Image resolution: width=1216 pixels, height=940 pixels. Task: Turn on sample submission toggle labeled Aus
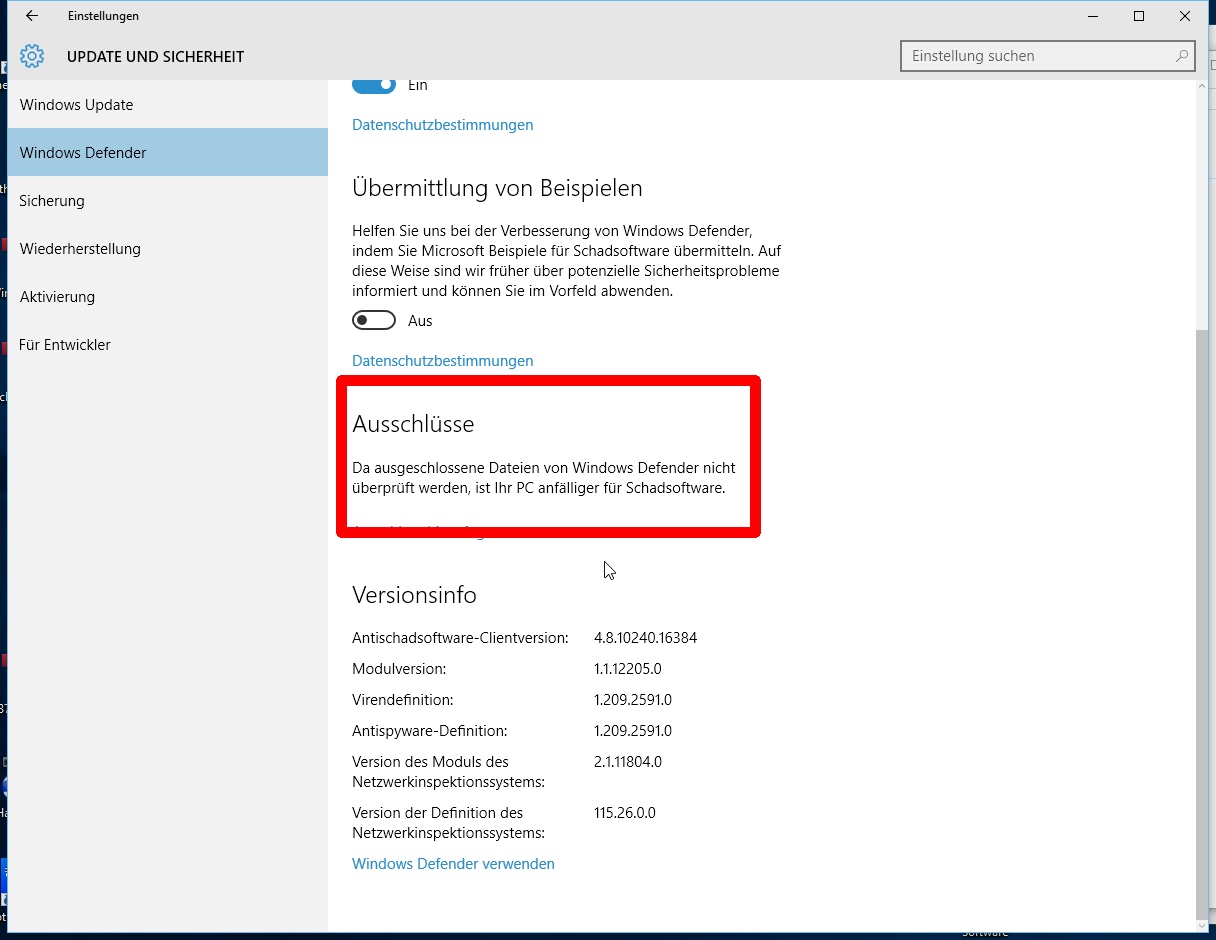pos(374,320)
